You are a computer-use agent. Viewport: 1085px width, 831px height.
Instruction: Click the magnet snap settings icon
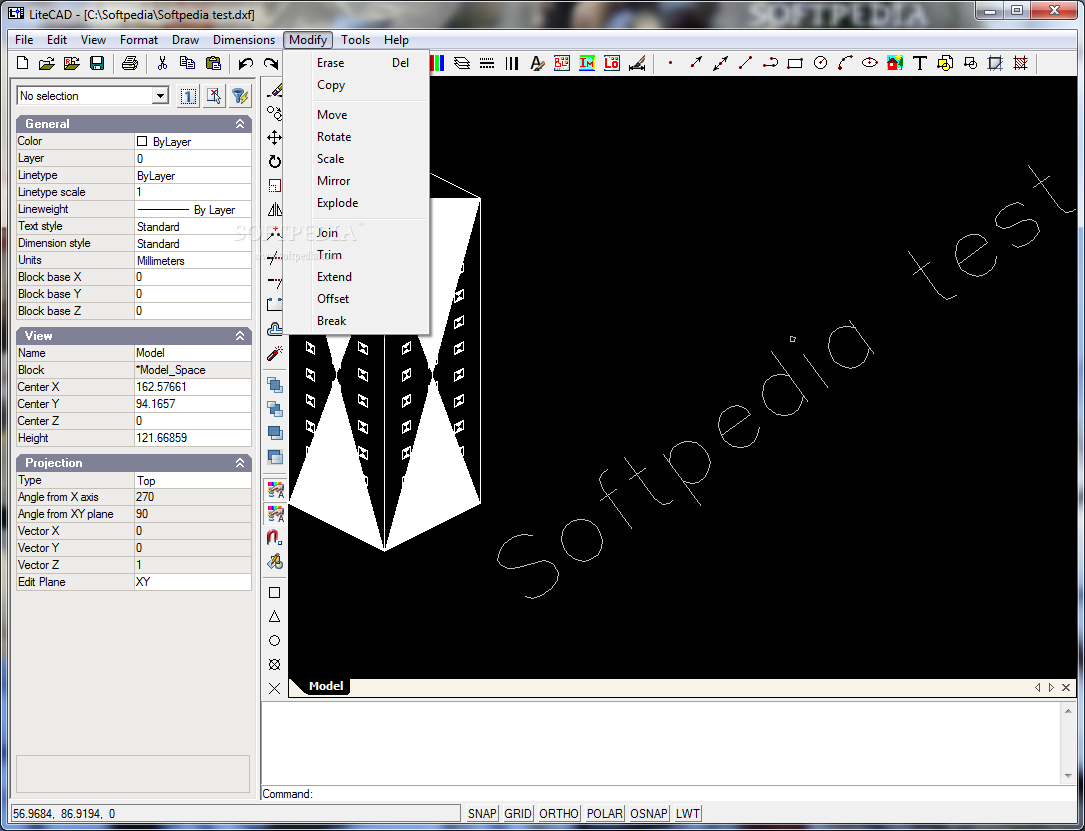pyautogui.click(x=275, y=538)
